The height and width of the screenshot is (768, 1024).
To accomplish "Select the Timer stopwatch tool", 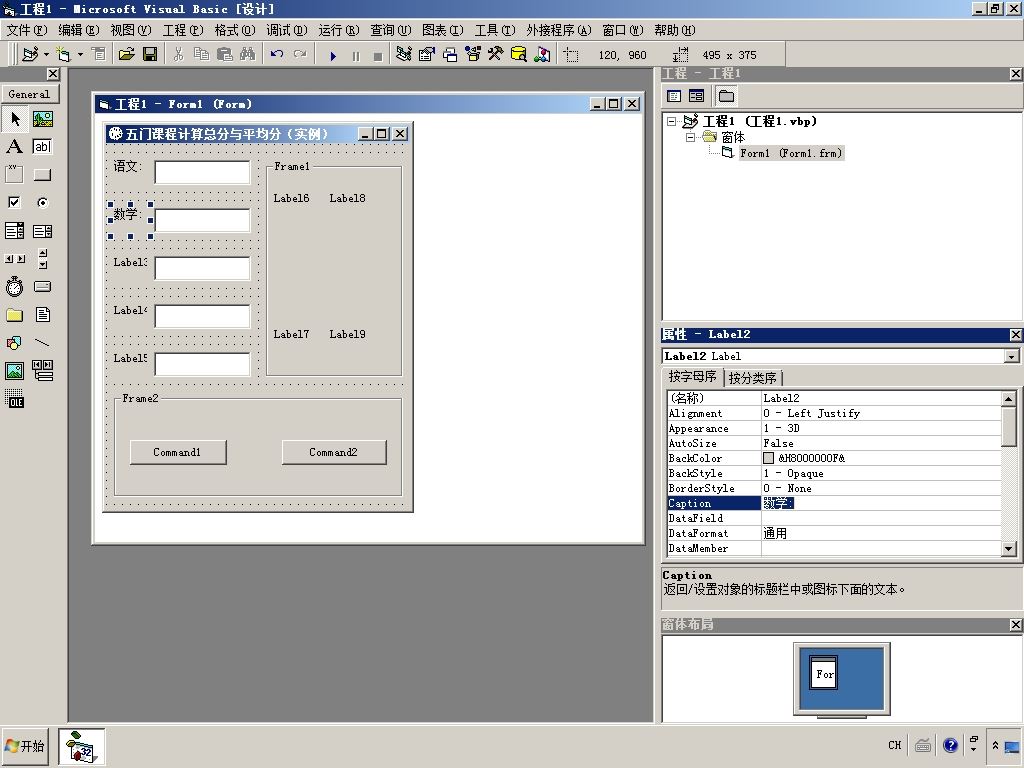I will click(x=14, y=286).
